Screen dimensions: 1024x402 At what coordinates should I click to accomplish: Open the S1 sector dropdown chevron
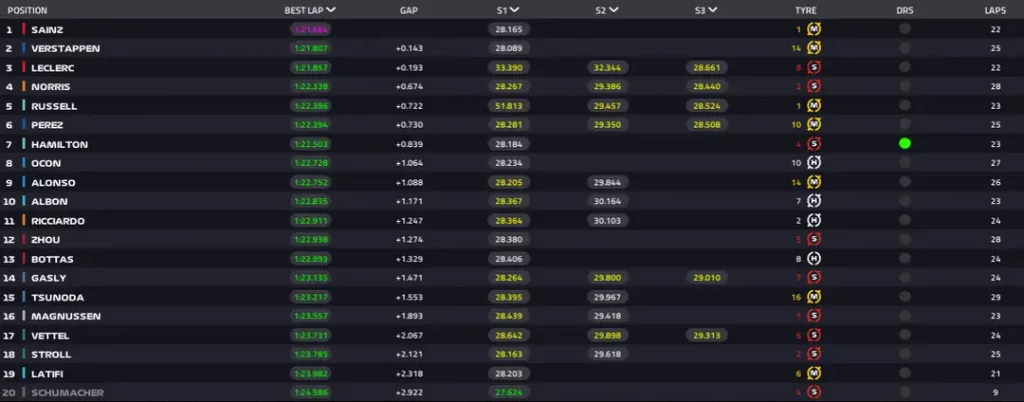[515, 10]
